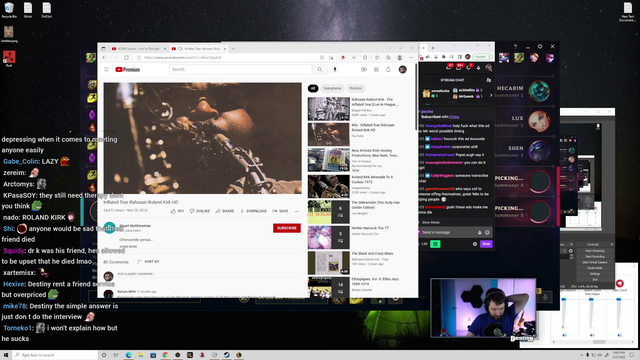
Task: Open the comments SORT BY dropdown
Action: (149, 261)
